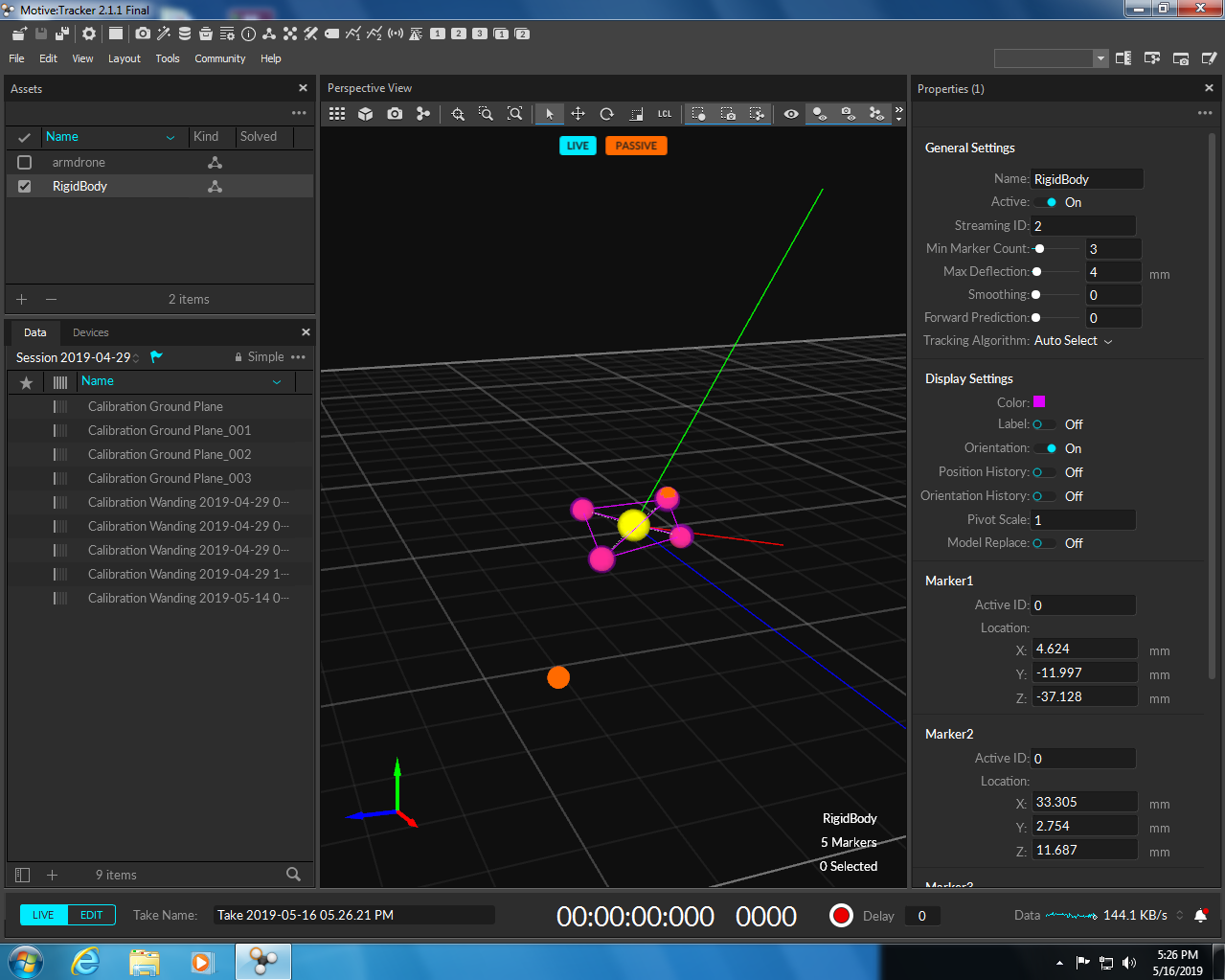Screen dimensions: 1225x980
Task: Open the calibration wand tool icon
Action: pos(164,34)
